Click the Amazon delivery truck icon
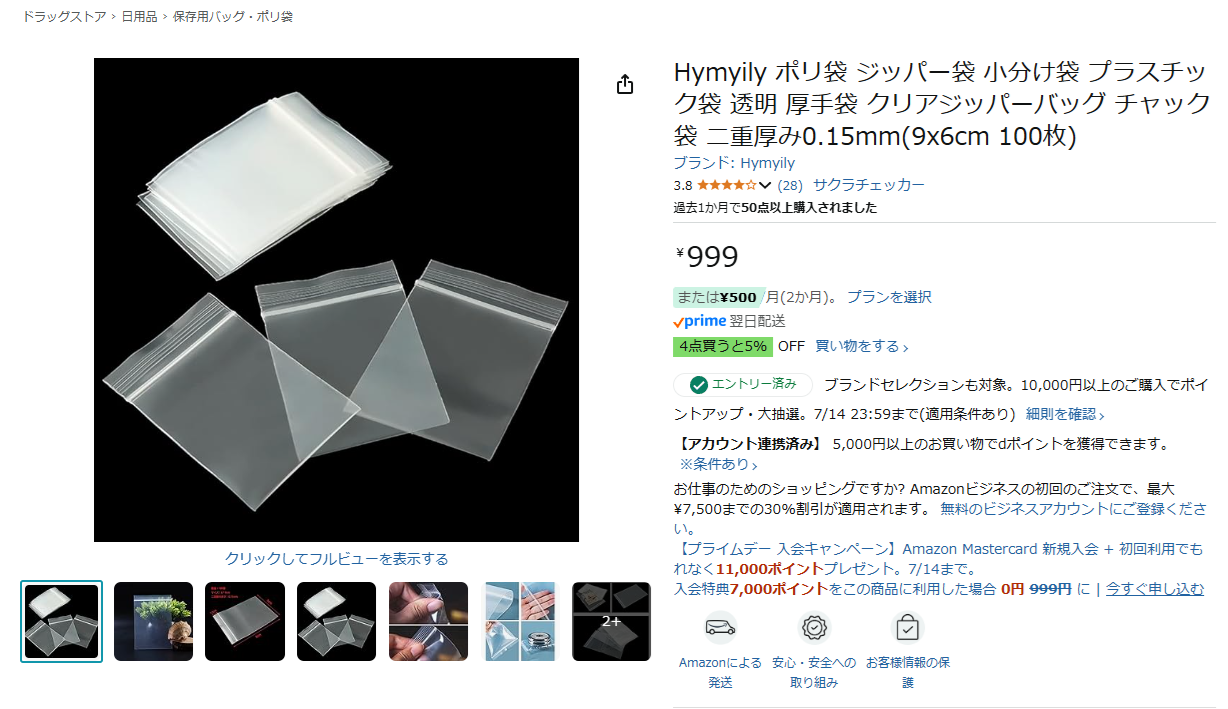This screenshot has height=709, width=1228. (x=720, y=627)
